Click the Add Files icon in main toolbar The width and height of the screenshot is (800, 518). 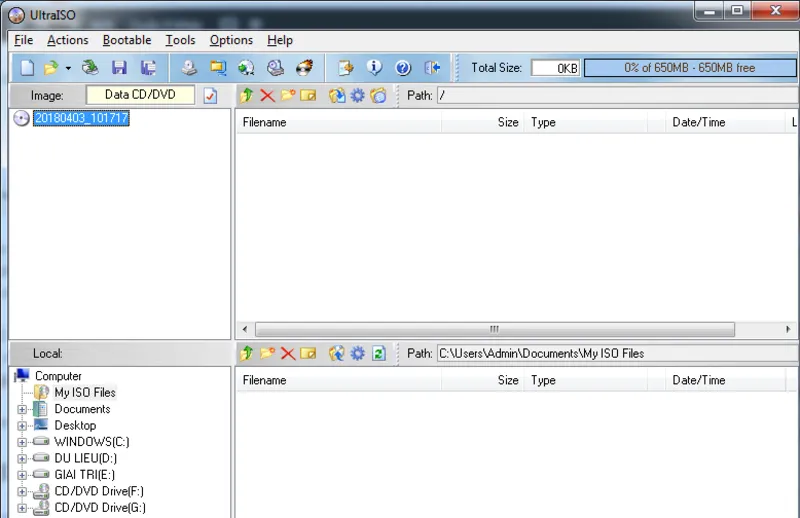[345, 68]
